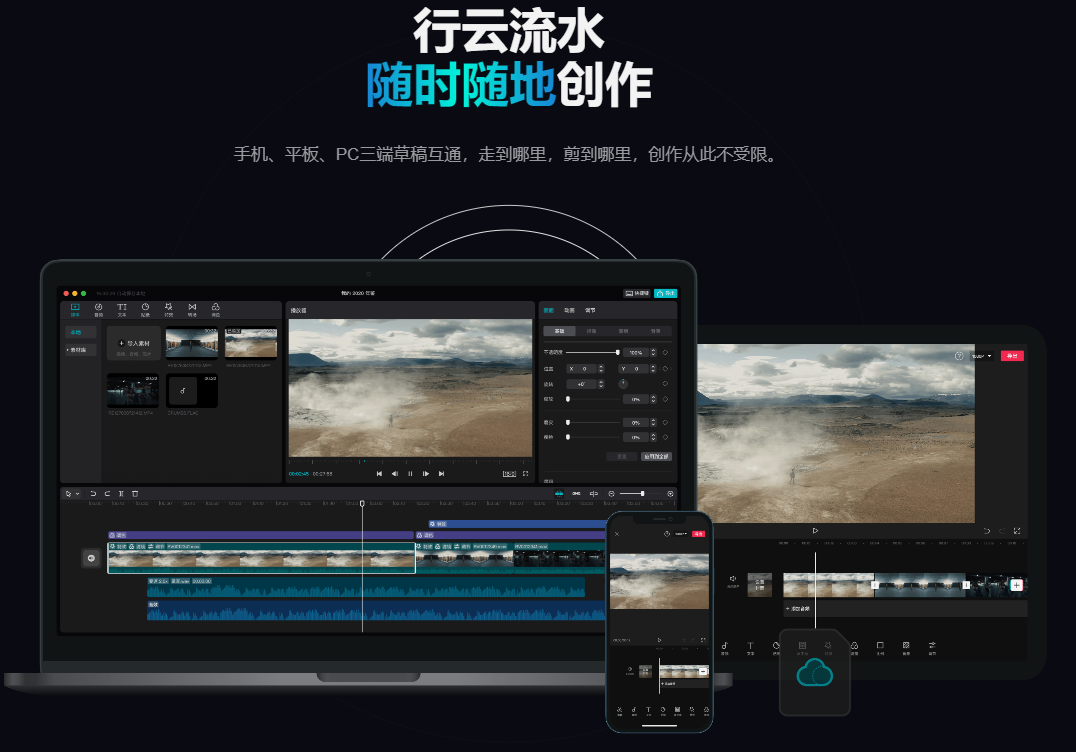Click the 应用到全部 apply to all button
The width and height of the screenshot is (1076, 752).
[x=656, y=456]
